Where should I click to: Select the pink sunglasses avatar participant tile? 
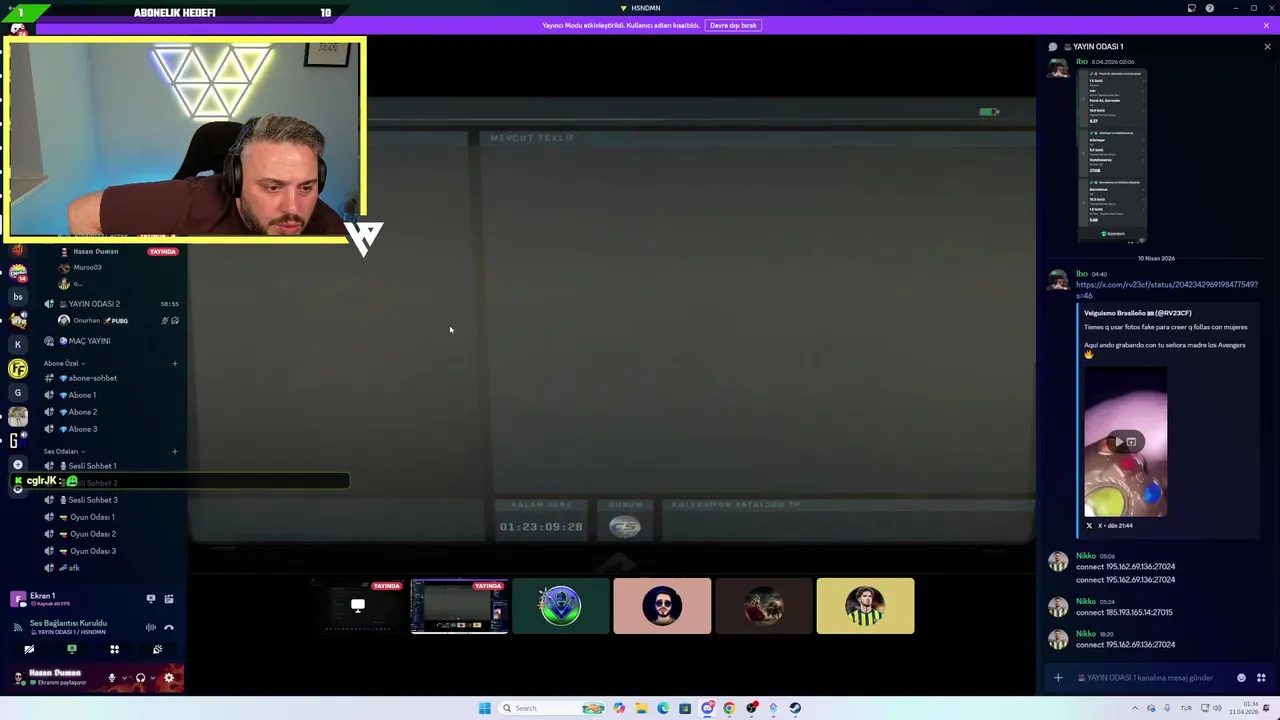[662, 606]
